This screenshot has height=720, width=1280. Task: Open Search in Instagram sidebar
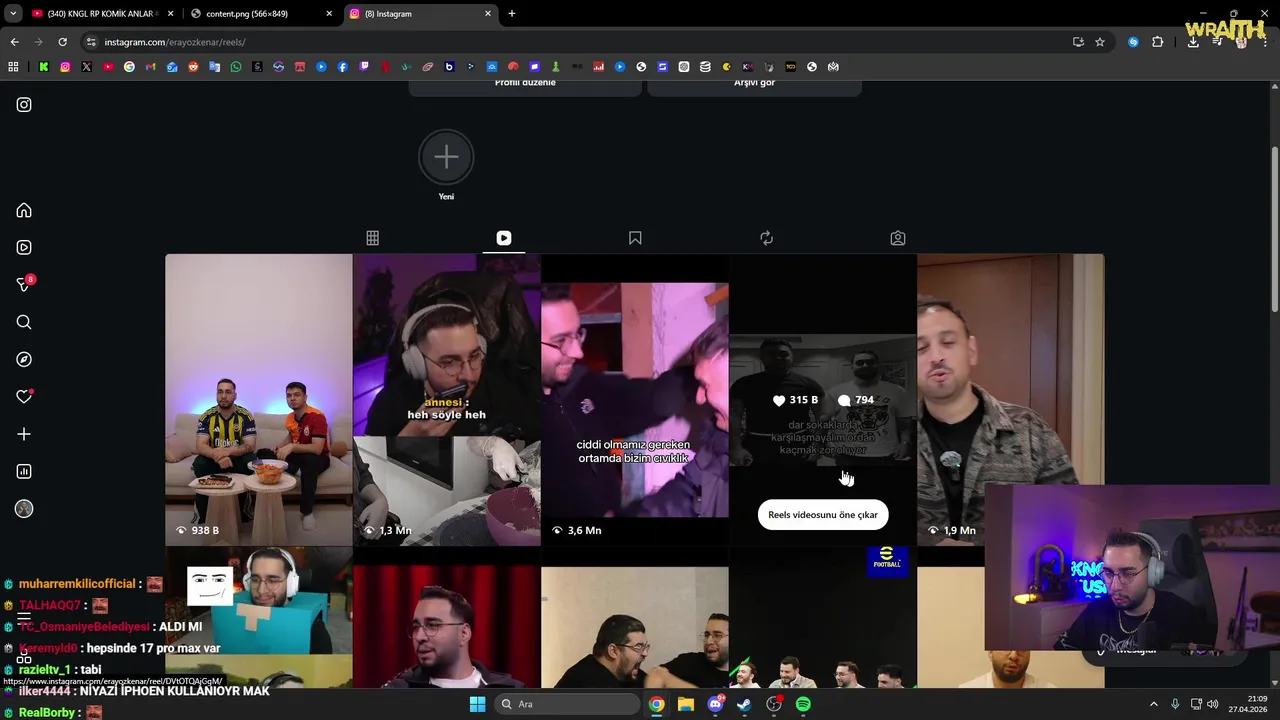click(24, 322)
